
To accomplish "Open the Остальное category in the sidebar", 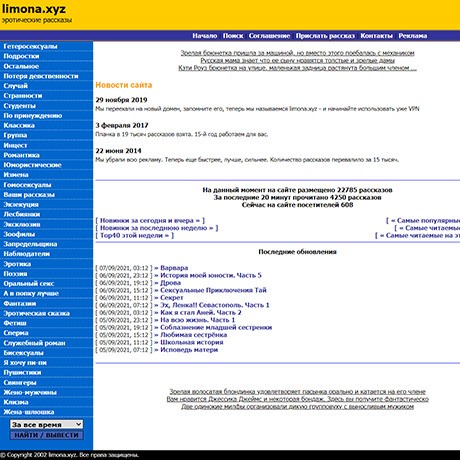I will [21, 66].
